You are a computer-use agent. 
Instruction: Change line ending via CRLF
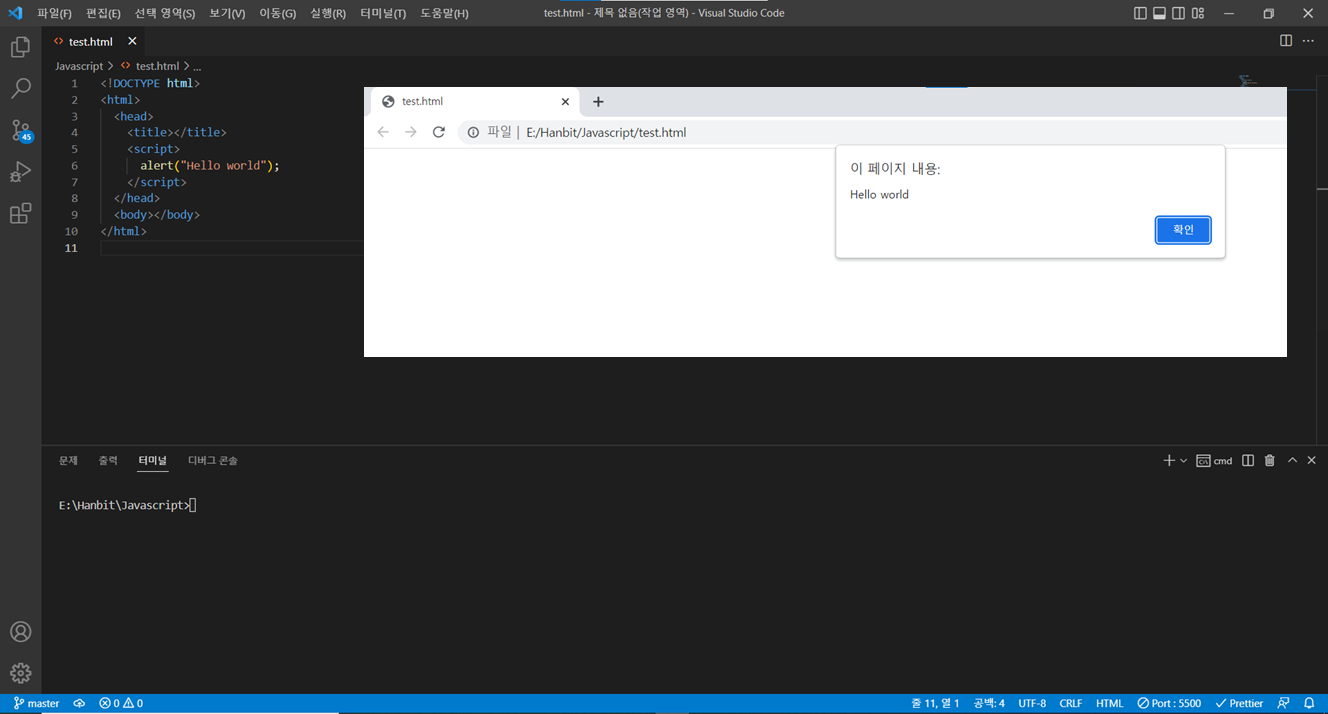[x=1071, y=703]
